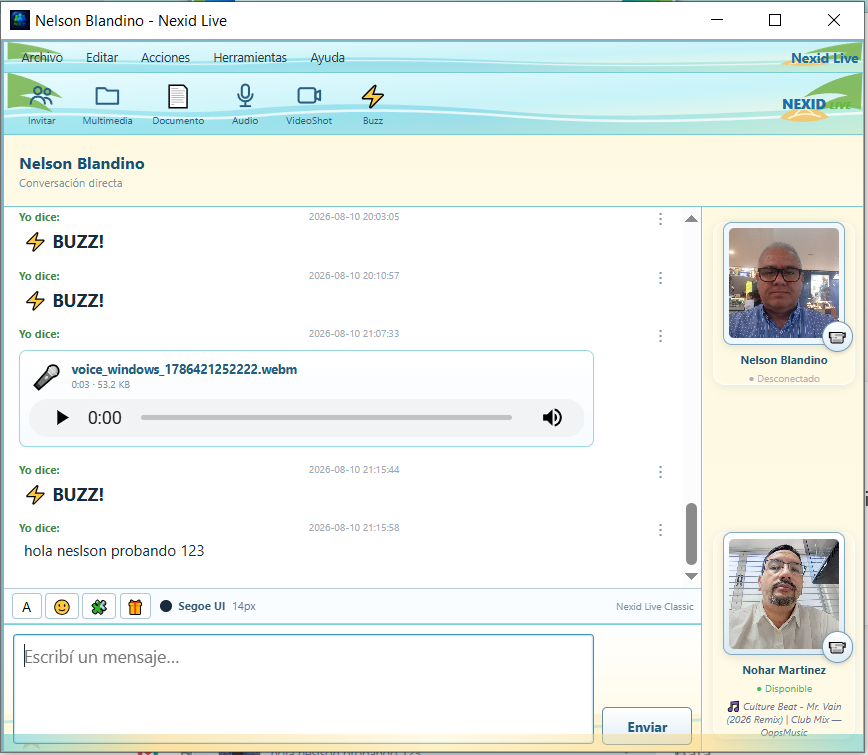Viewport: 868px width, 755px height.
Task: Play the voice_windows audio message
Action: (62, 417)
